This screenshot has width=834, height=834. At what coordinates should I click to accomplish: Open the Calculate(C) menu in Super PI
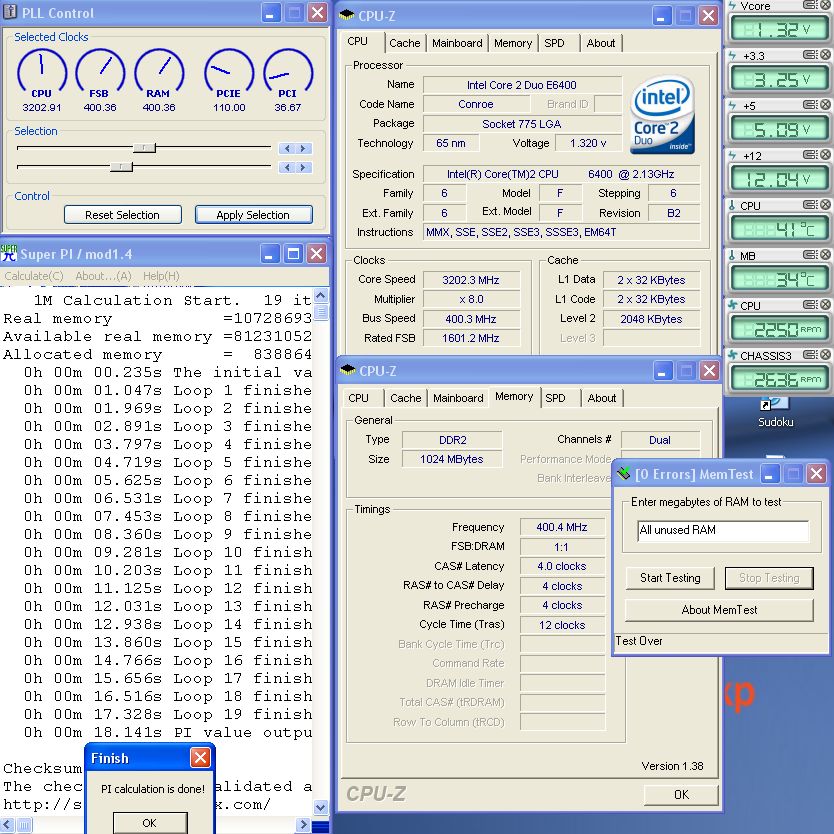coord(34,276)
